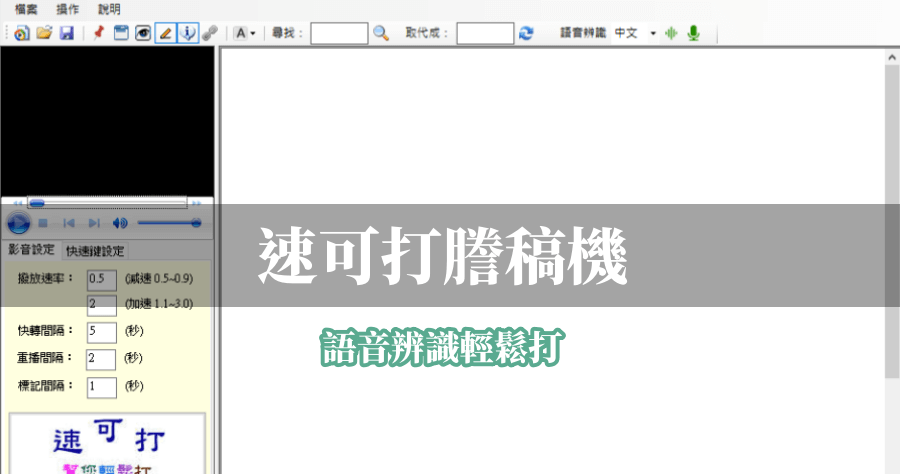The height and width of the screenshot is (474, 900).
Task: Click the previous track button
Action: pos(69,223)
